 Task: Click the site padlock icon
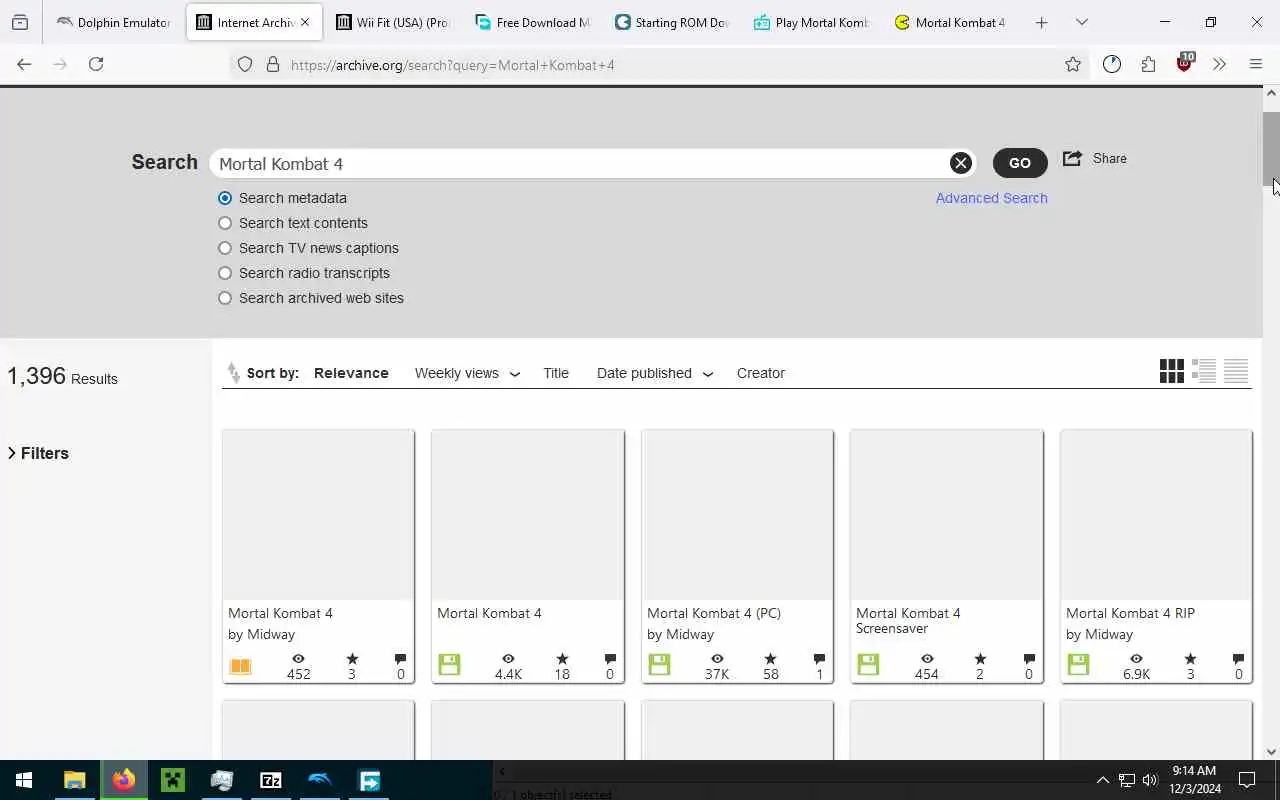pyautogui.click(x=272, y=64)
